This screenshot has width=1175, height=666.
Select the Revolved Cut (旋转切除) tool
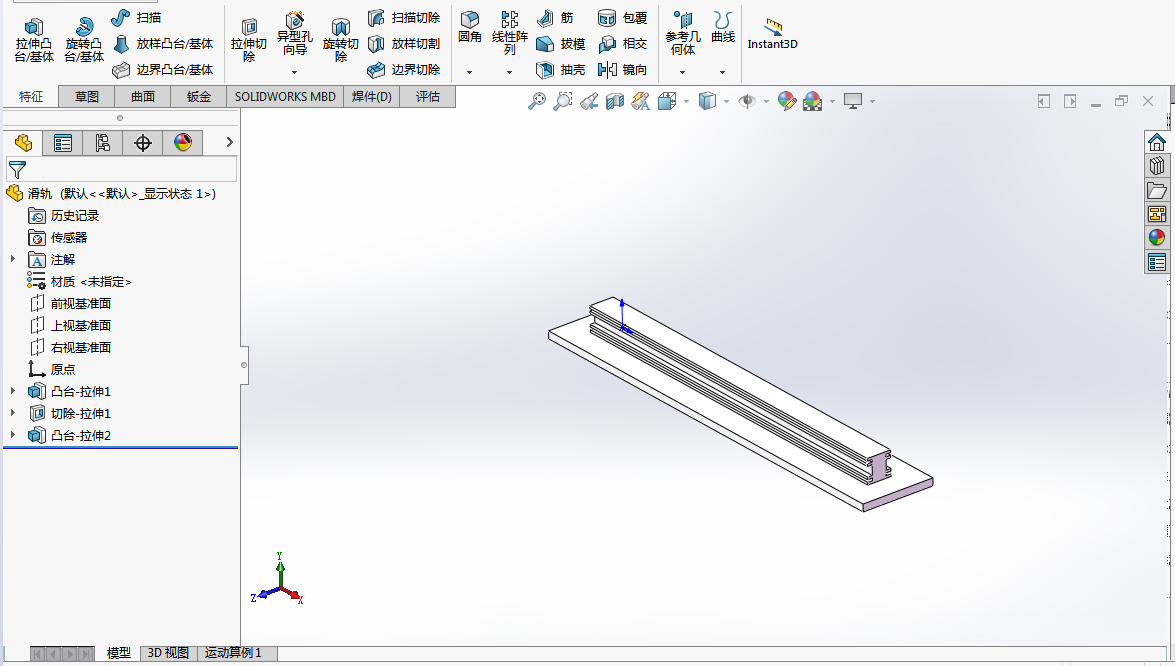click(341, 40)
